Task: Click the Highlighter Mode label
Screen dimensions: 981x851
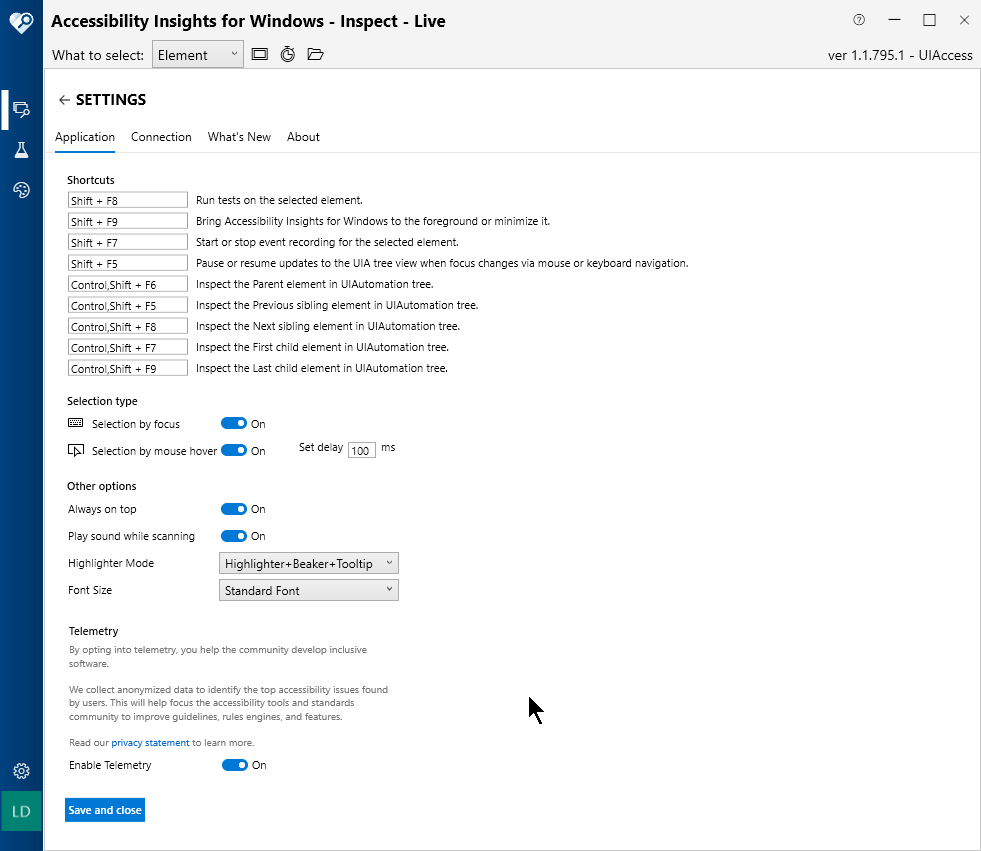Action: point(111,563)
